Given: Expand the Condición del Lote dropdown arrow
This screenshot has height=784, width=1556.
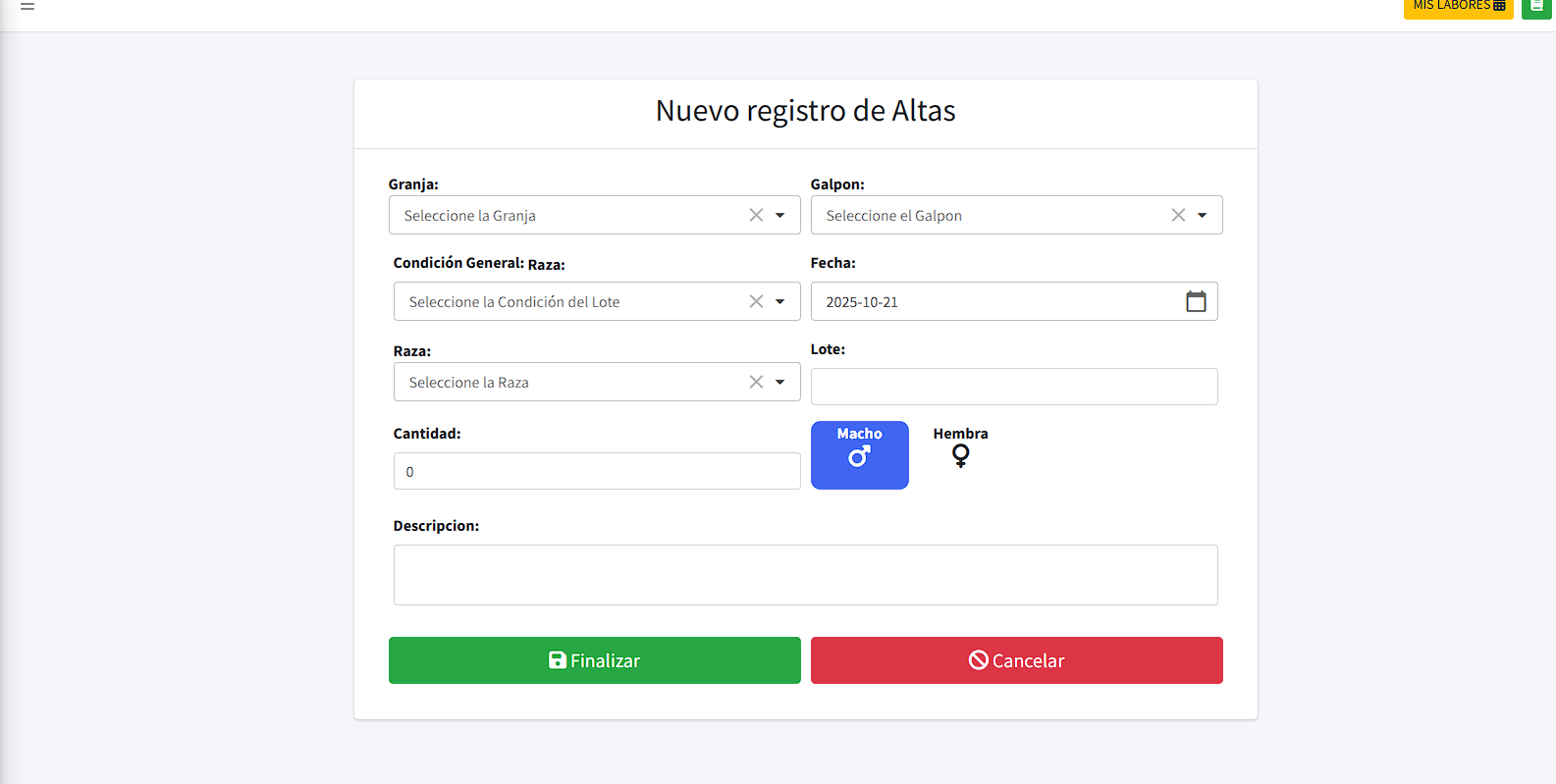Looking at the screenshot, I should click(780, 301).
